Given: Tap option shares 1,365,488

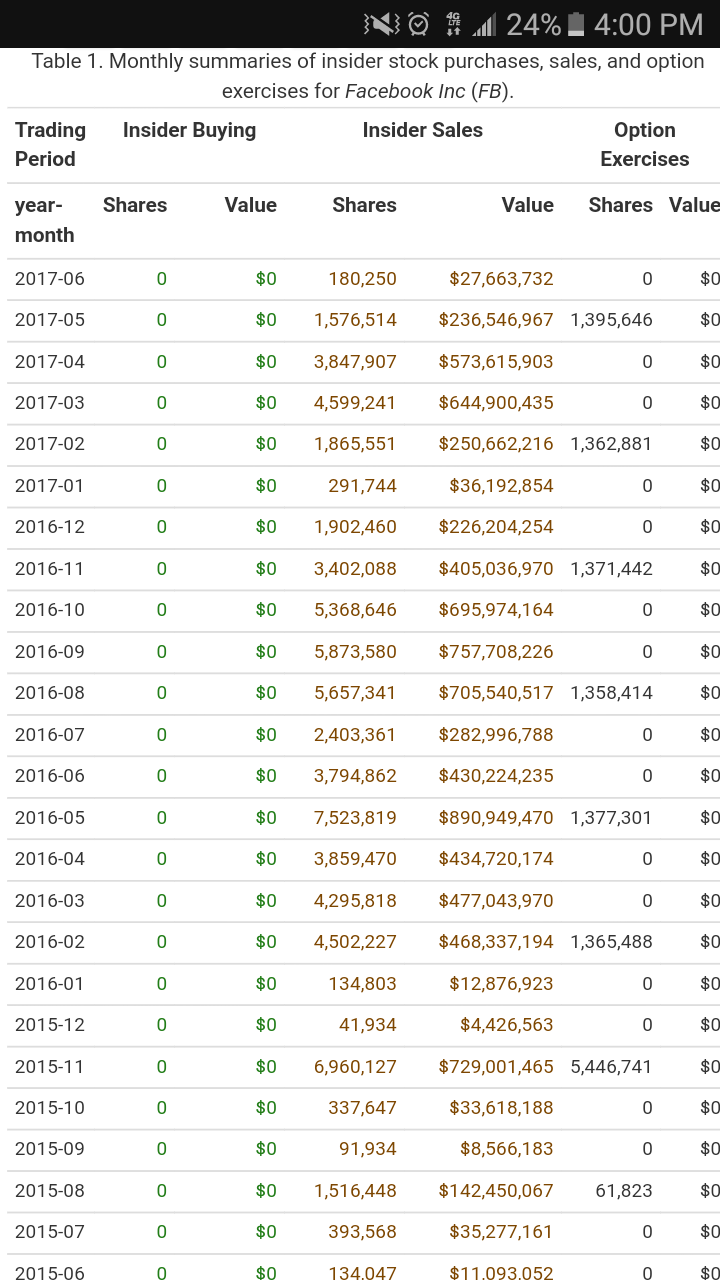Looking at the screenshot, I should pos(611,942).
